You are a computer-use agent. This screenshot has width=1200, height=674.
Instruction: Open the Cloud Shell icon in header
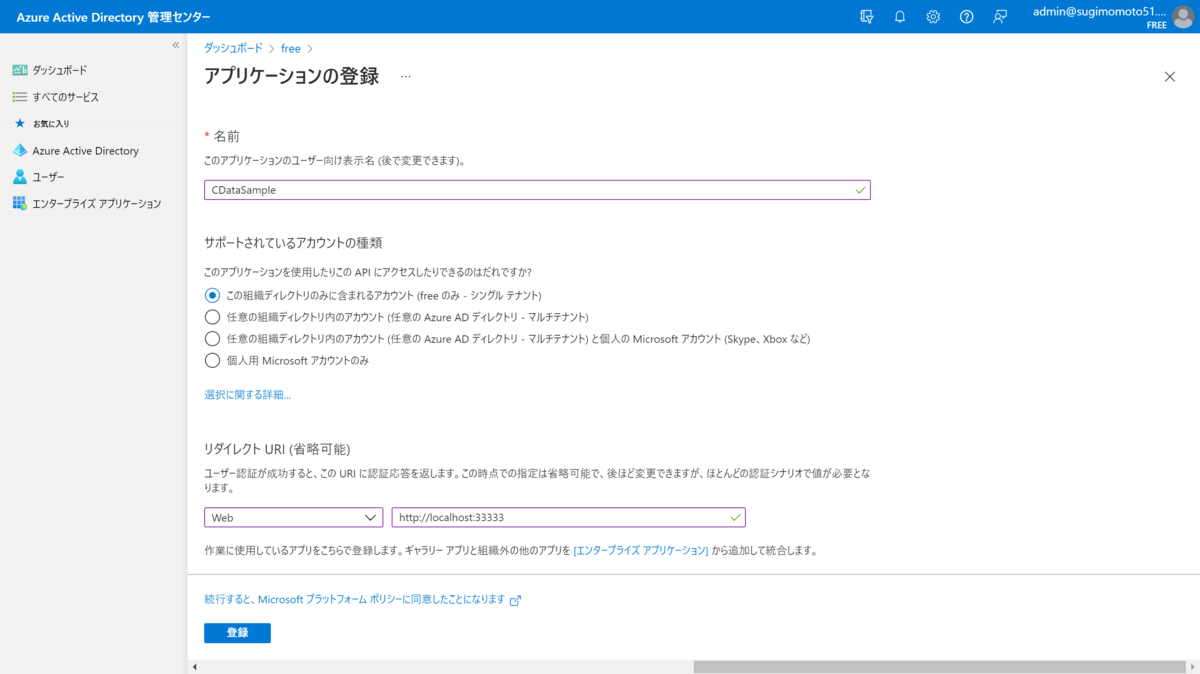pos(866,16)
